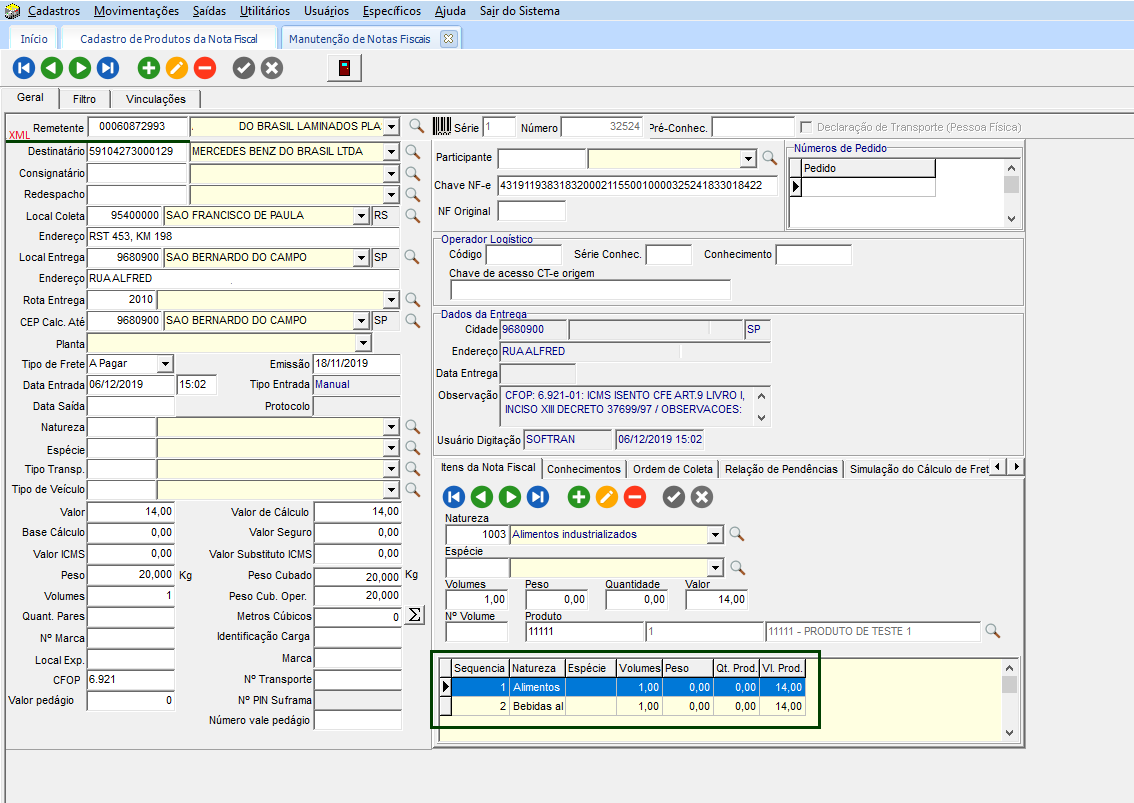Click the red exit door icon
1134x803 pixels.
coord(344,68)
